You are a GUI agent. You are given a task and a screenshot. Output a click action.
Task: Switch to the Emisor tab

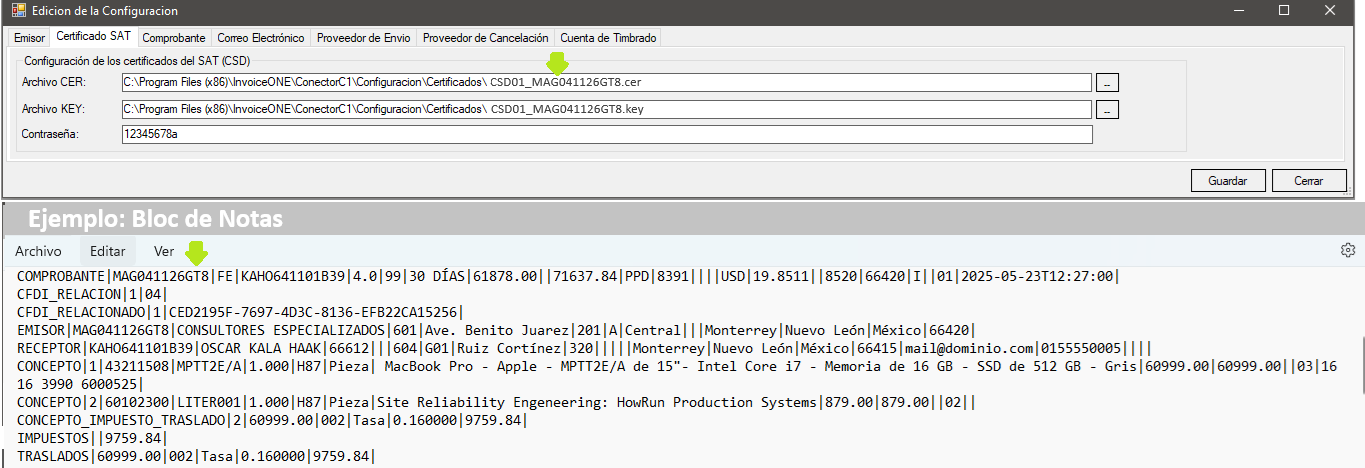[x=29, y=38]
